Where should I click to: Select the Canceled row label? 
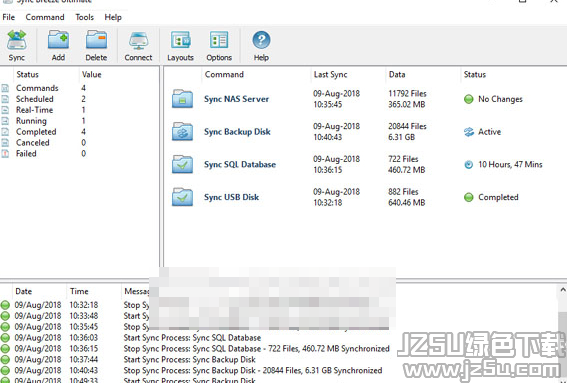(x=33, y=142)
